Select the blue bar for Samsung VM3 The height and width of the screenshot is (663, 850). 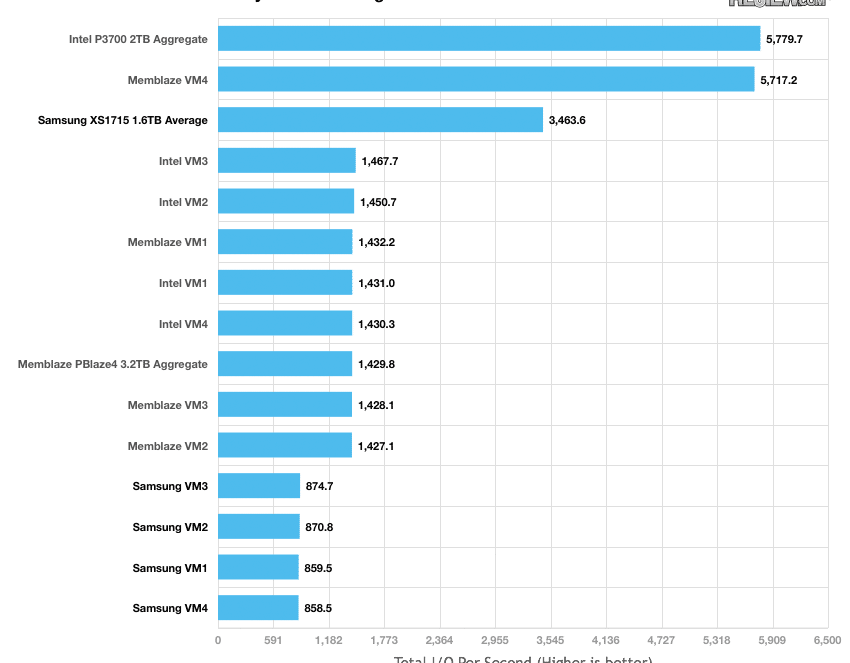(x=259, y=486)
